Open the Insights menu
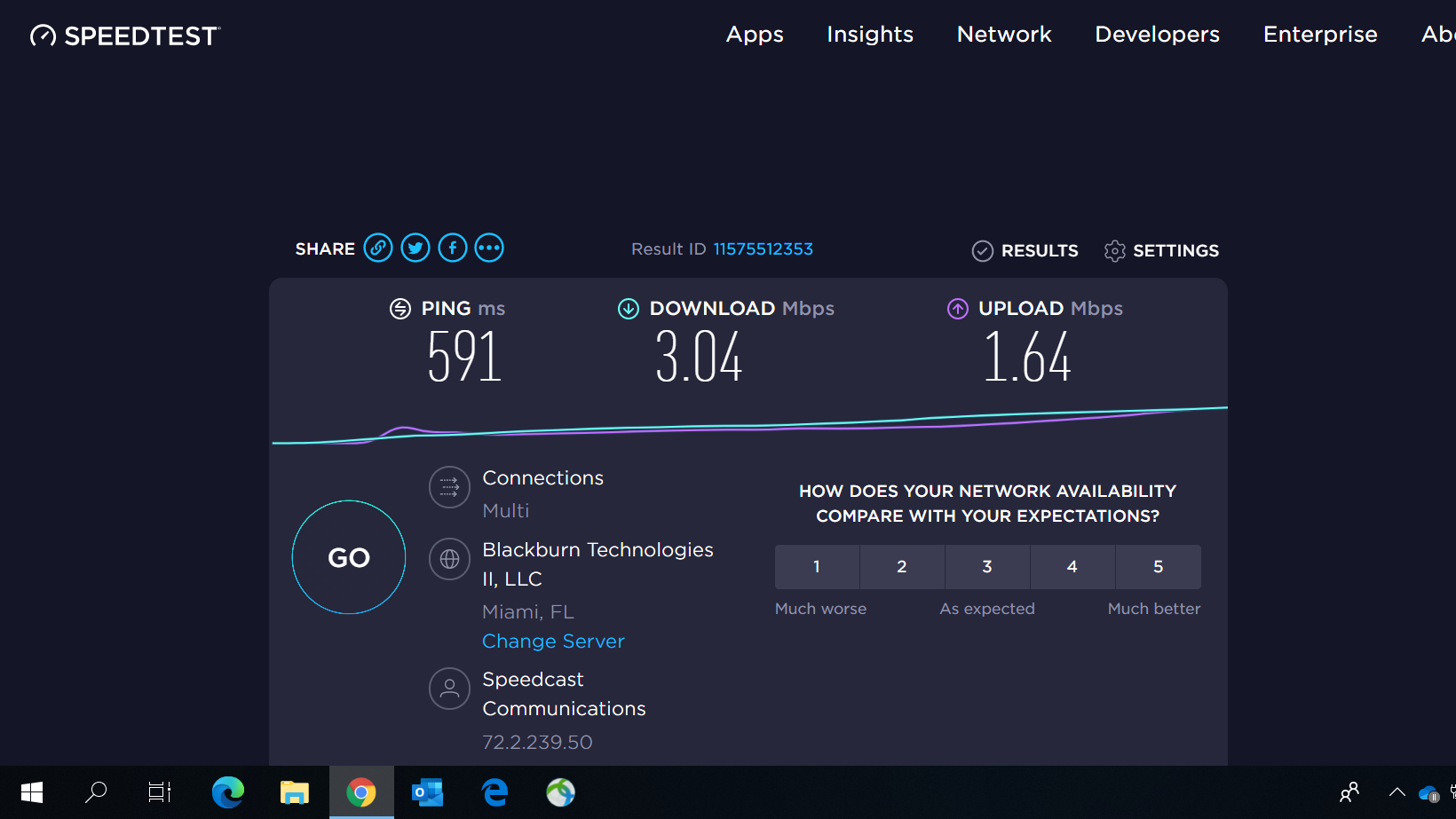The width and height of the screenshot is (1456, 819). (870, 35)
